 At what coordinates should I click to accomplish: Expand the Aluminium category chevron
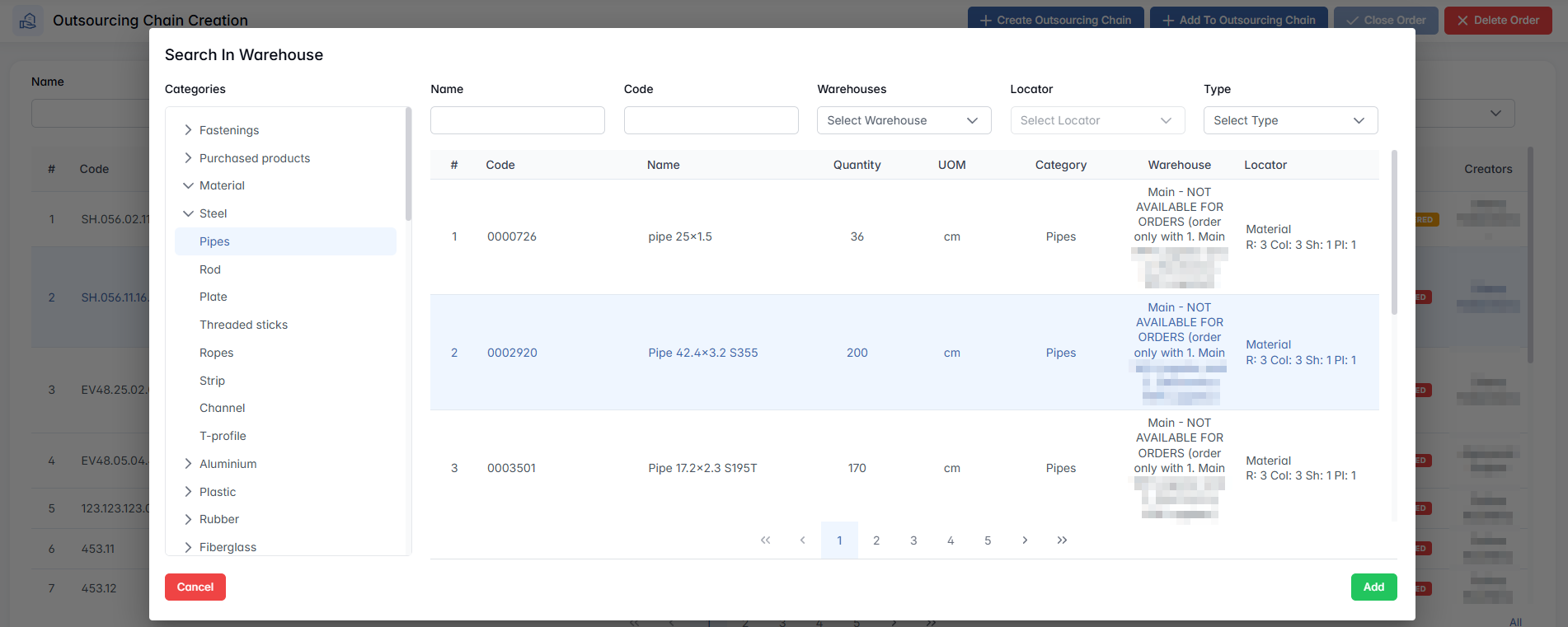(188, 464)
